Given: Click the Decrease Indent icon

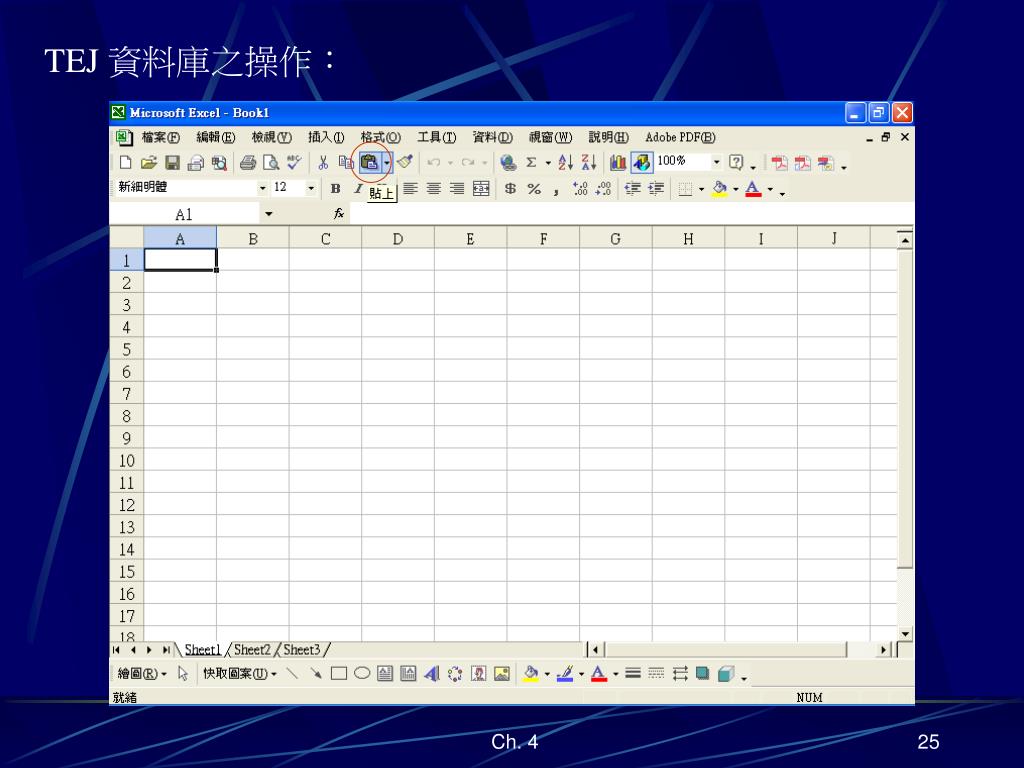Looking at the screenshot, I should pos(632,189).
